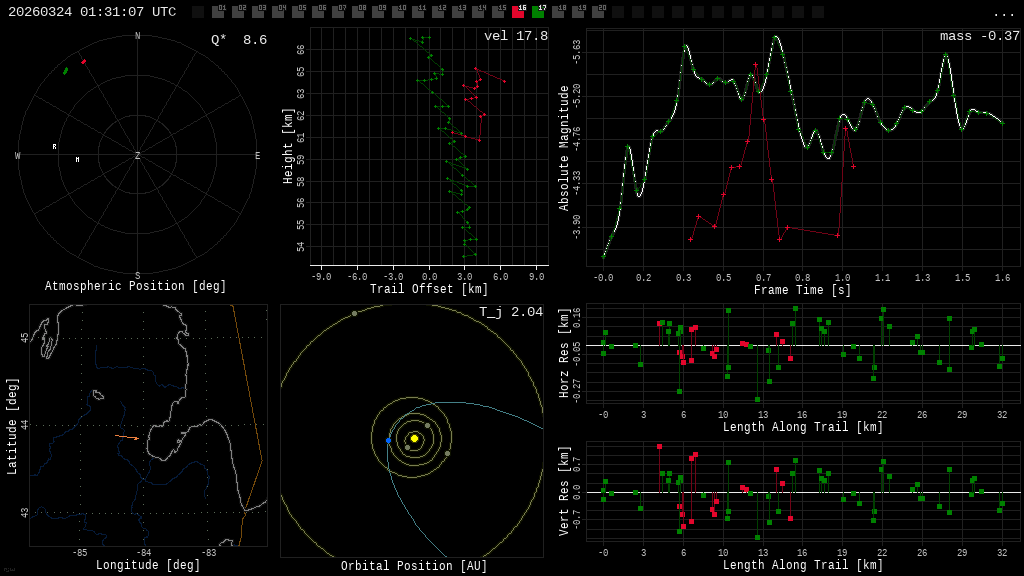The image size is (1024, 576).
Task: Select station indicator 12
Action: (438, 11)
